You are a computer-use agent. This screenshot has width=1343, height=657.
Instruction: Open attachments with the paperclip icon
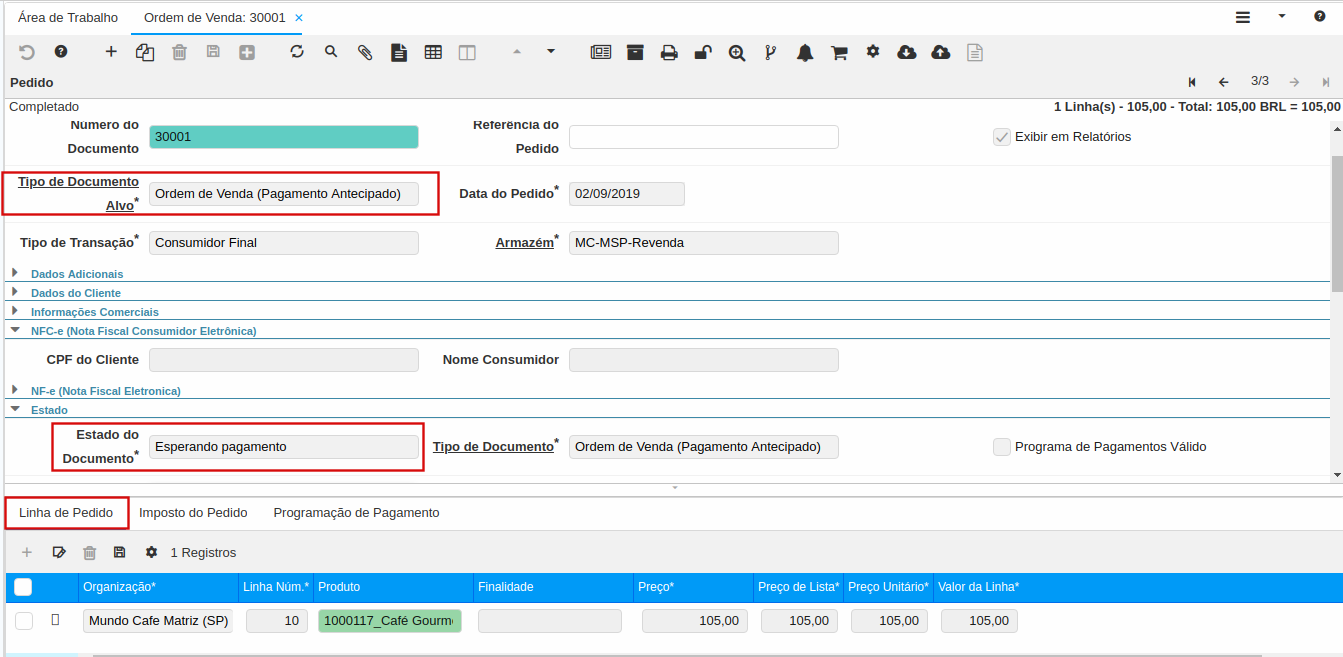click(x=365, y=52)
